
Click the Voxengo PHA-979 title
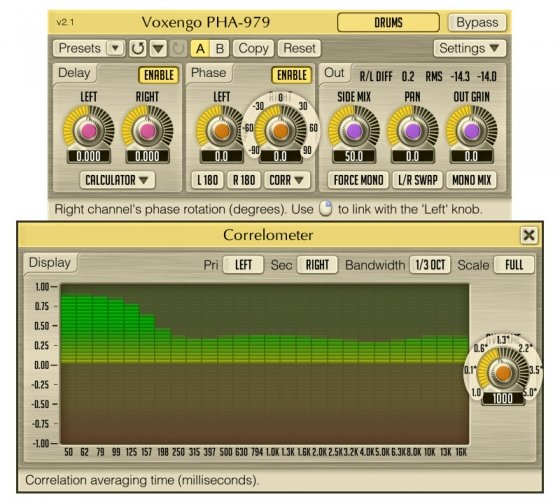(206, 23)
